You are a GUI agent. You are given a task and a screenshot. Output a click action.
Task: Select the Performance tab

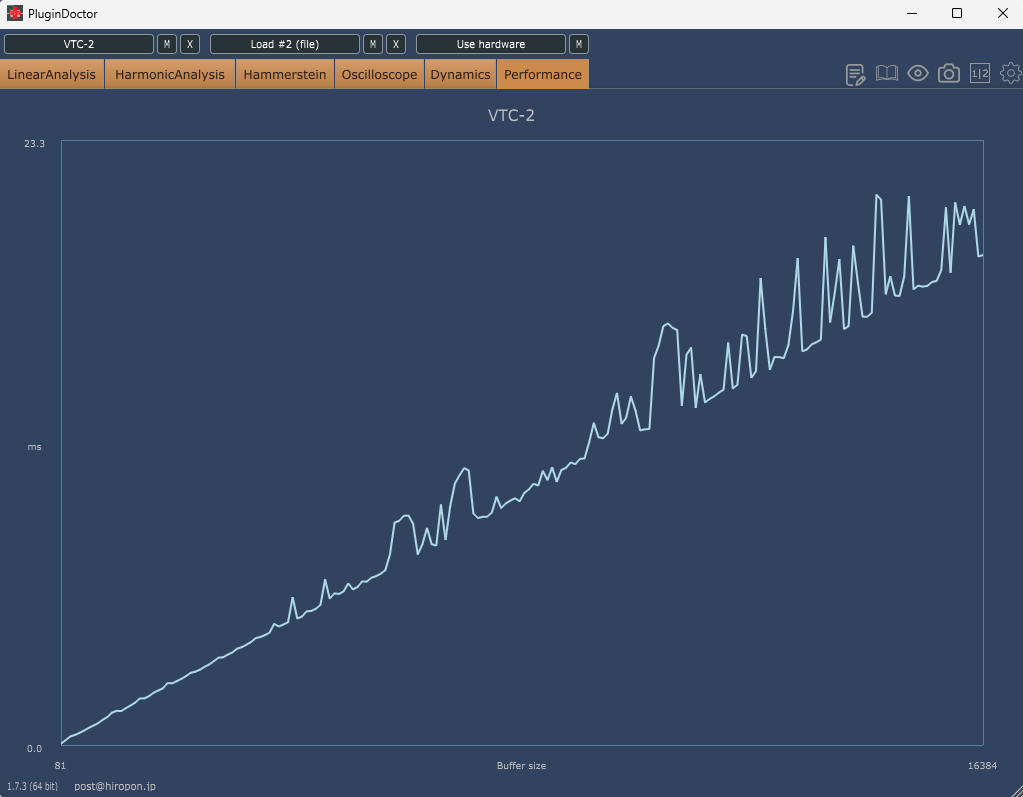pos(543,74)
